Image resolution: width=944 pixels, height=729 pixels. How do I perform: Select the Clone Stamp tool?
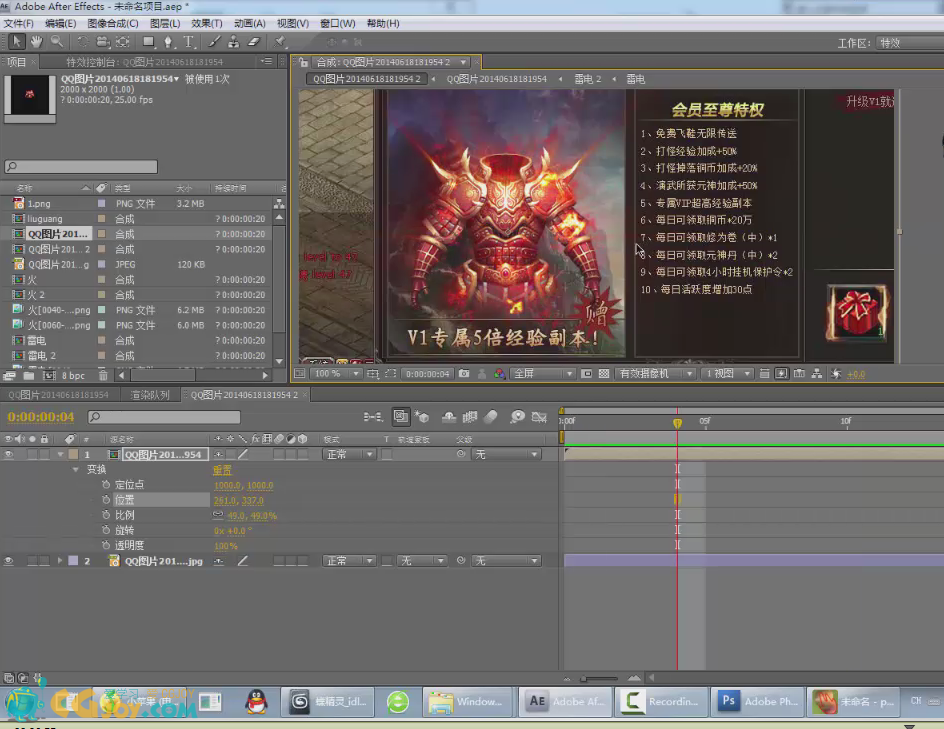click(234, 42)
